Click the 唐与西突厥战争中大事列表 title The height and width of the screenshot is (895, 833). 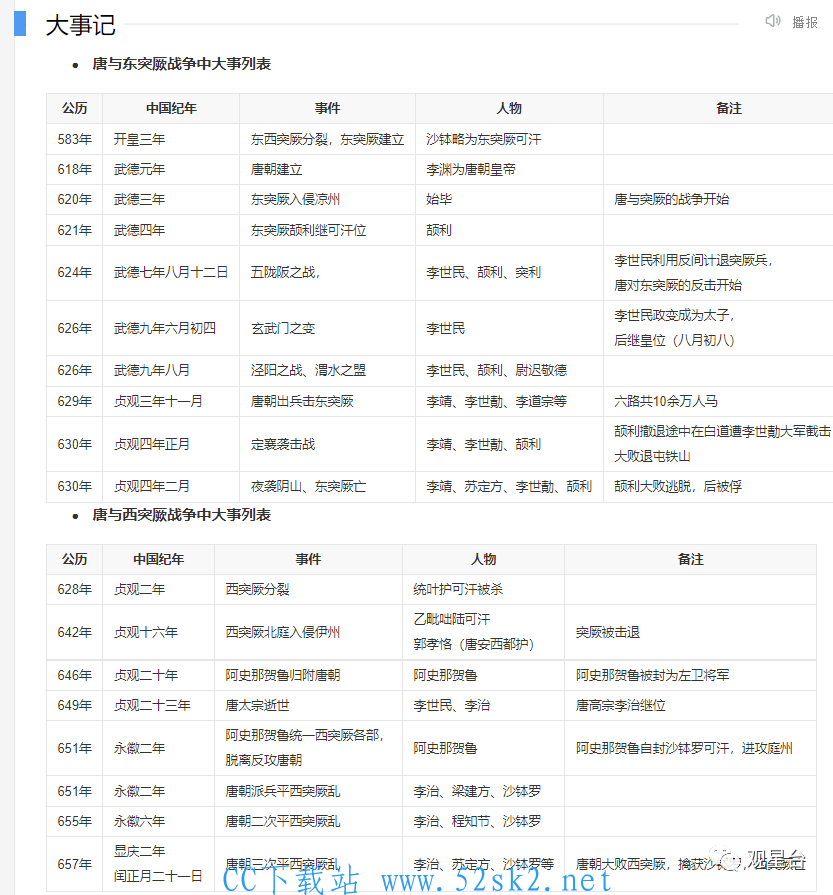click(182, 515)
